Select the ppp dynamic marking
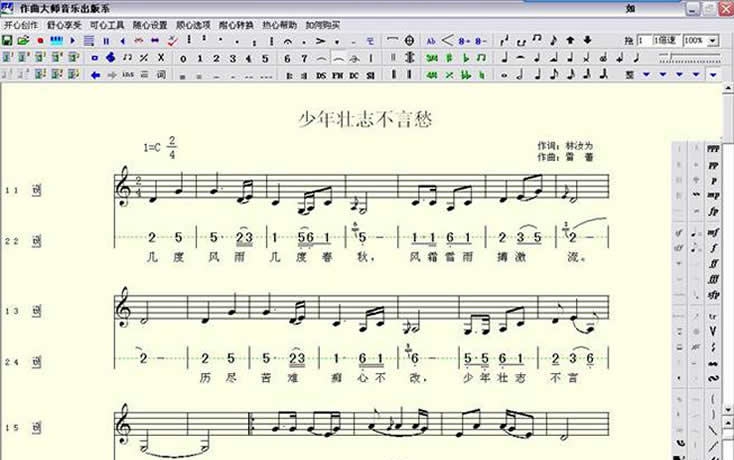Image resolution: width=734 pixels, height=460 pixels. tap(713, 149)
